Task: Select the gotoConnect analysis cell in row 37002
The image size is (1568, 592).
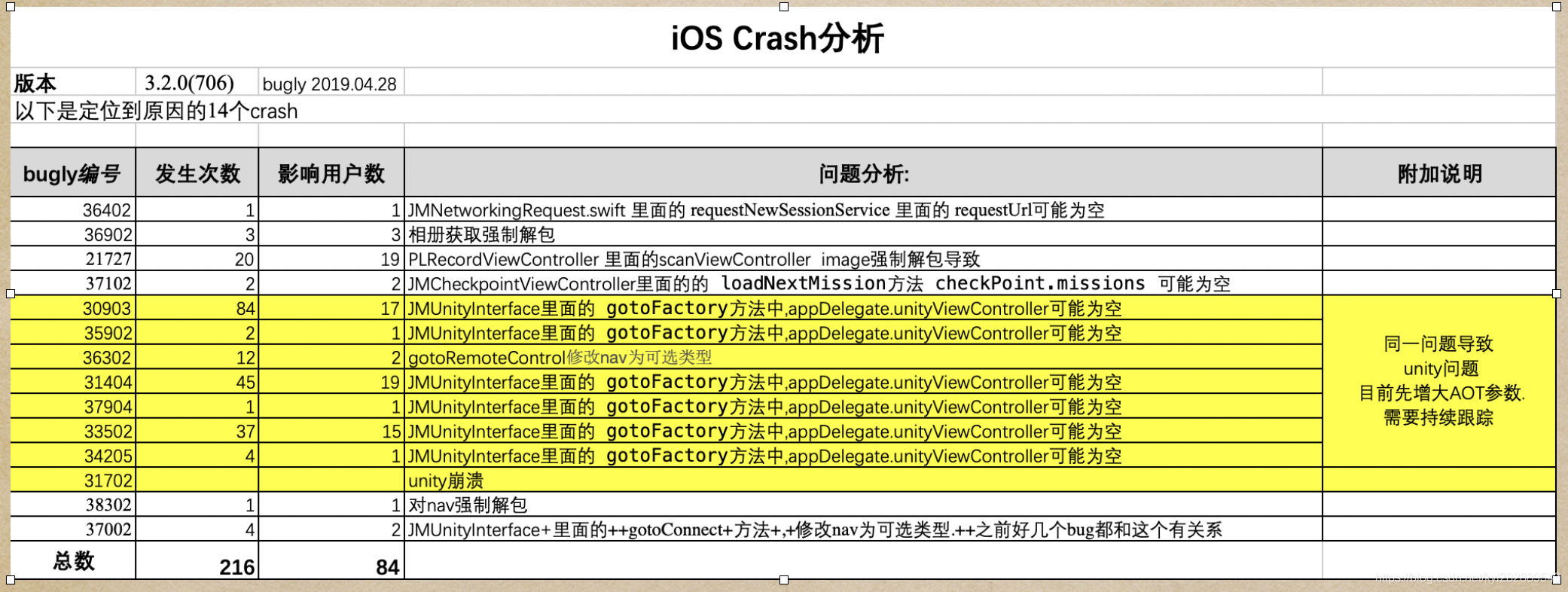Action: pos(863,529)
